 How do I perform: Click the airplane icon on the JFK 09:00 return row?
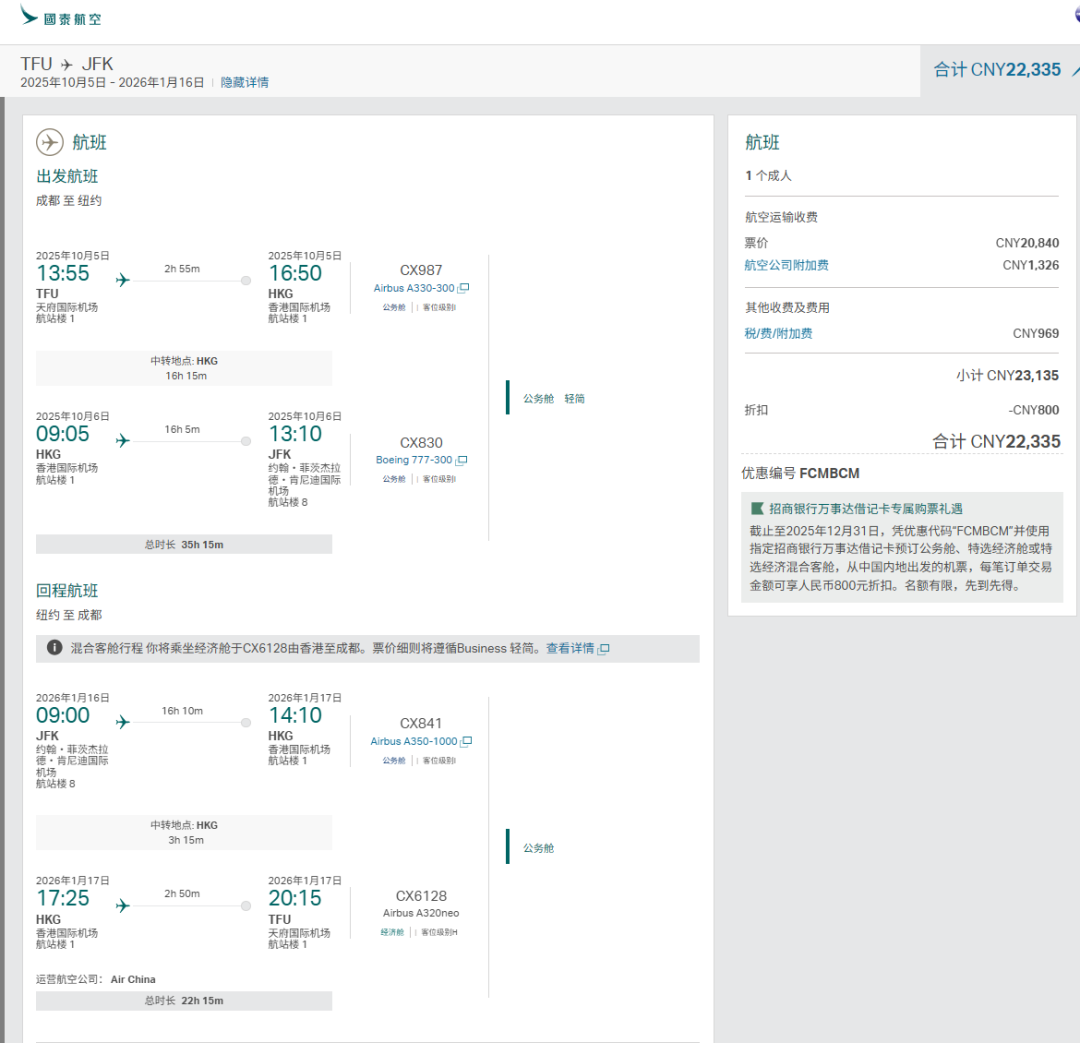click(x=123, y=722)
